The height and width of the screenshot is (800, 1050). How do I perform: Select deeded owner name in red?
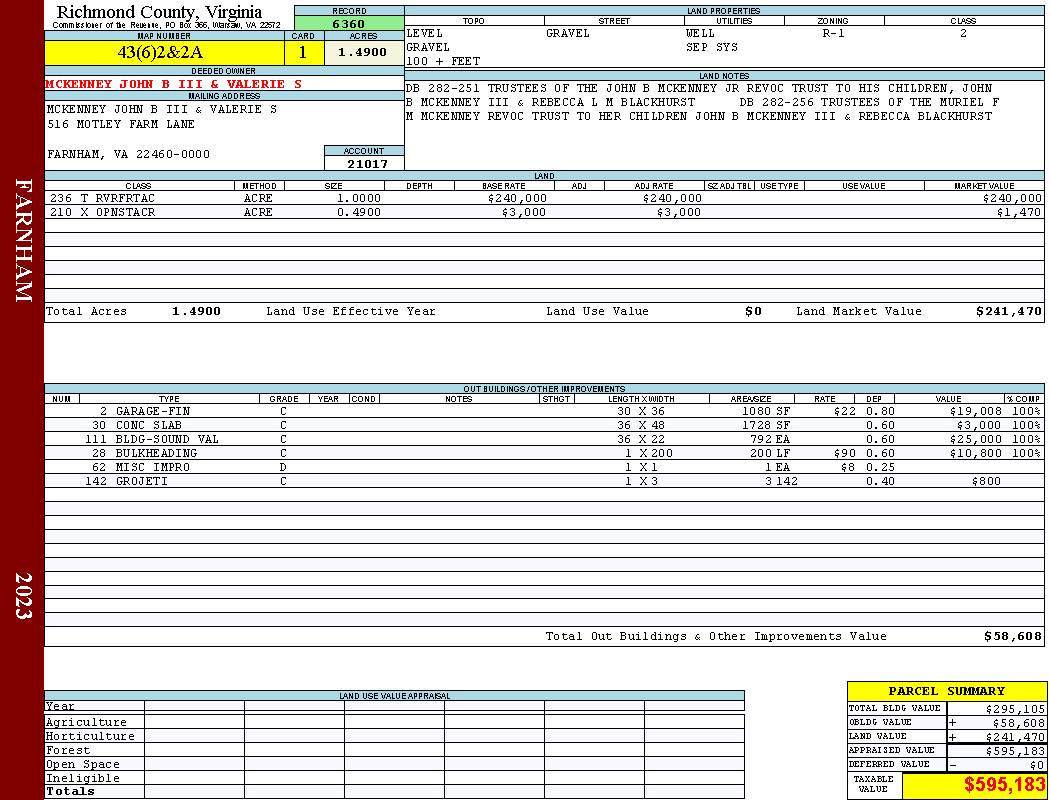click(173, 84)
